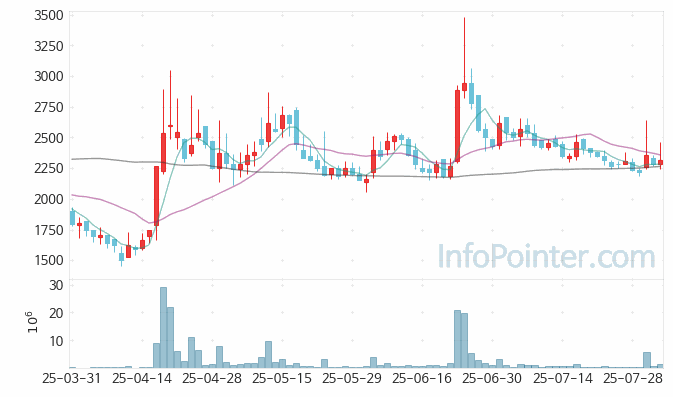Select the 1750 price axis label
The height and width of the screenshot is (397, 673).
tap(49, 230)
